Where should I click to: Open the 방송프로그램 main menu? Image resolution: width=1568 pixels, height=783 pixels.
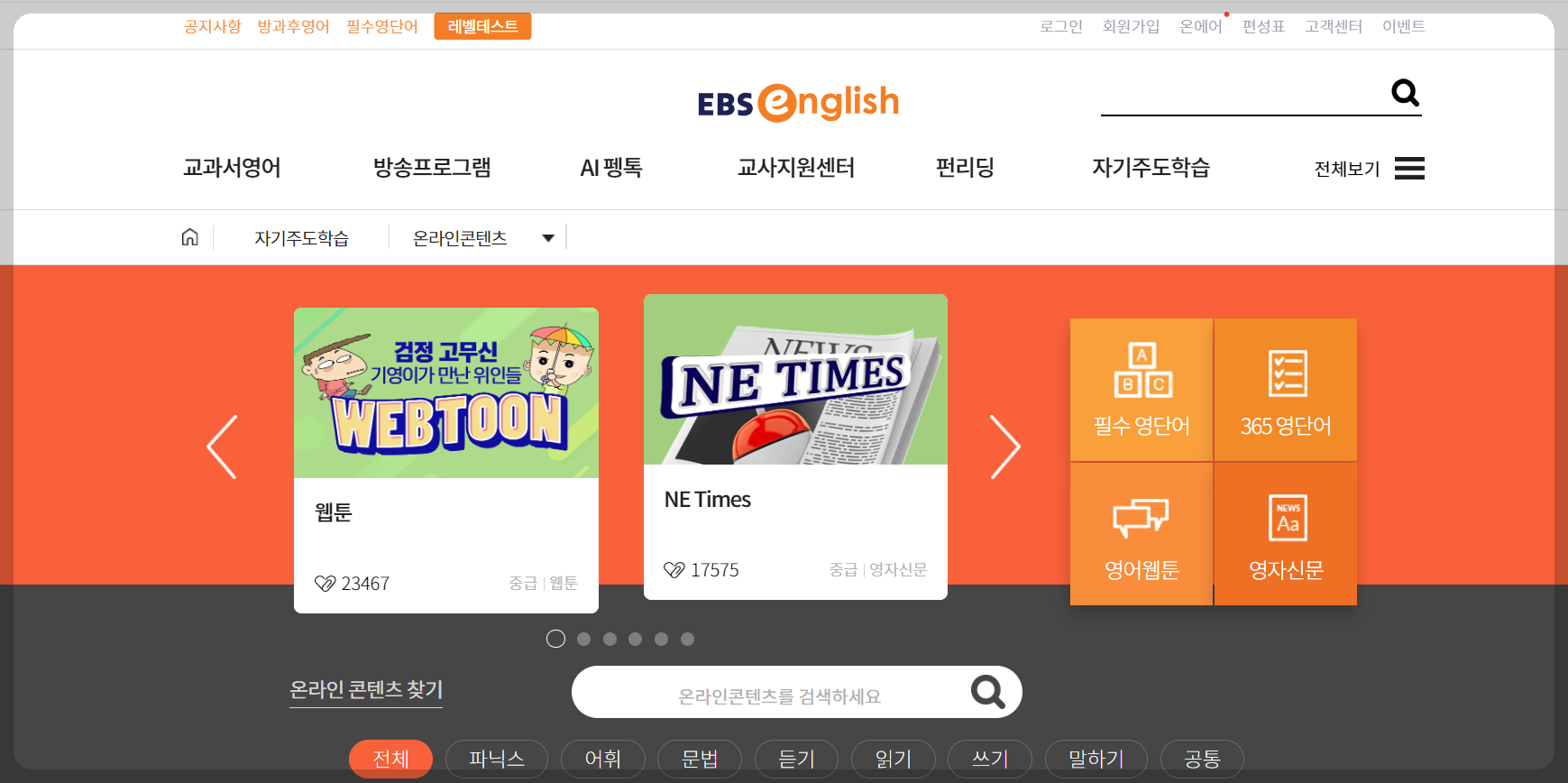432,168
